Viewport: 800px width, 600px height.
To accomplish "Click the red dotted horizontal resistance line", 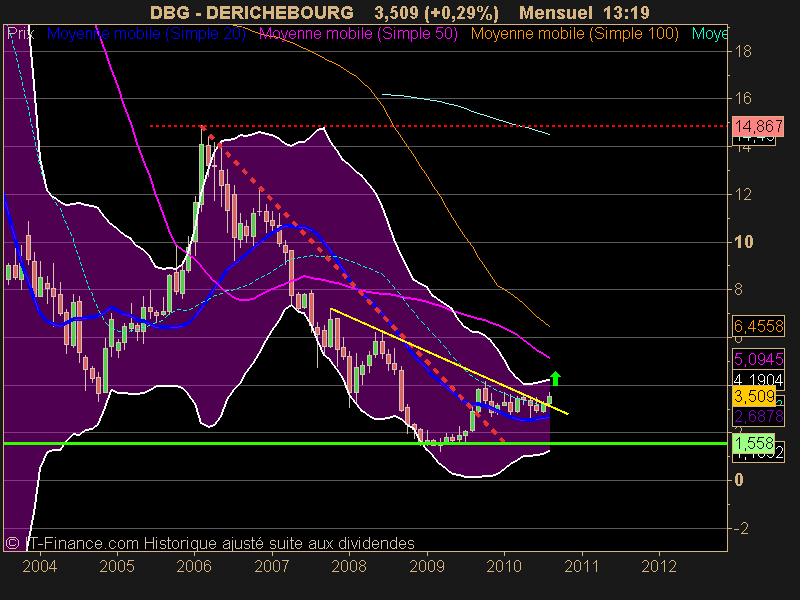I will coord(438,126).
